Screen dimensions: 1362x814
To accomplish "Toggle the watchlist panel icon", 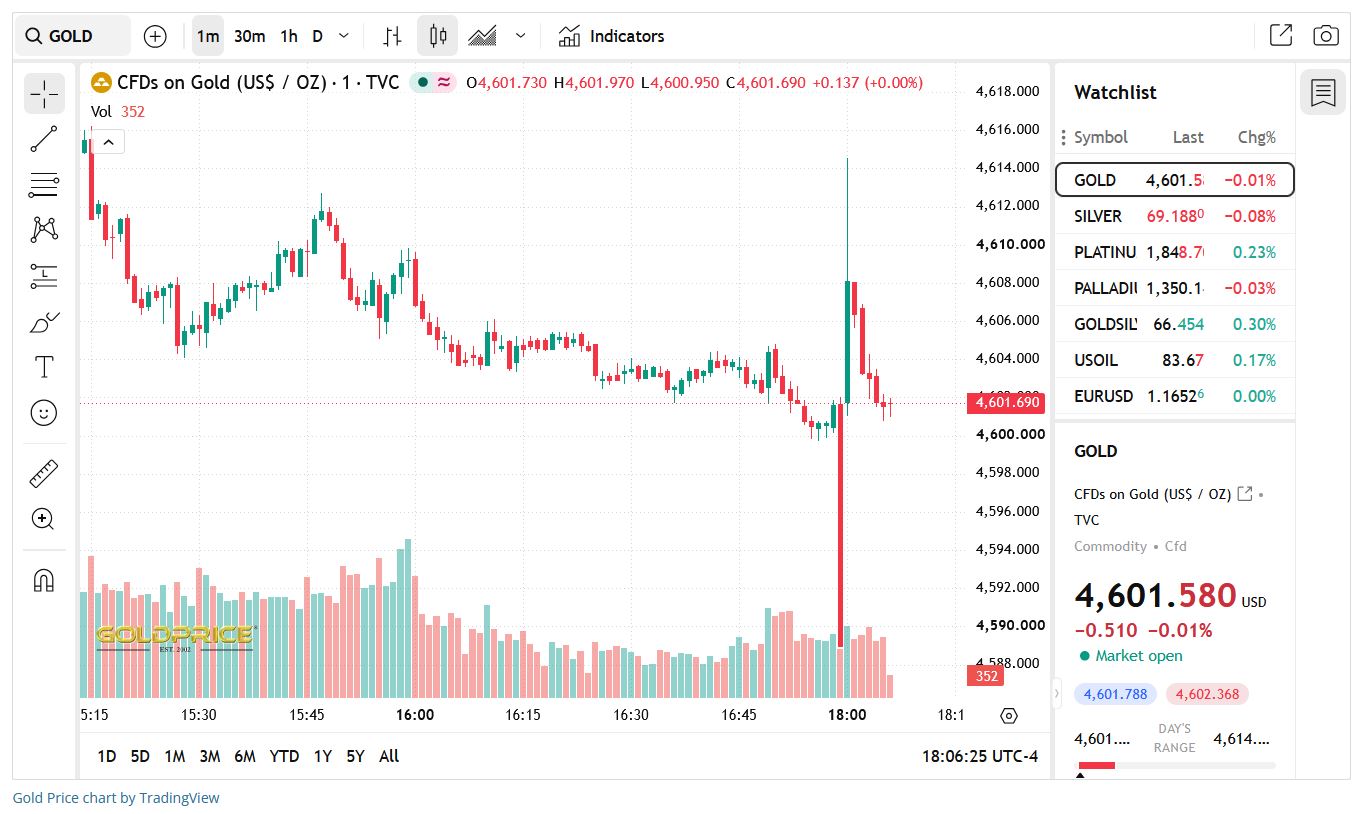I will pos(1323,93).
